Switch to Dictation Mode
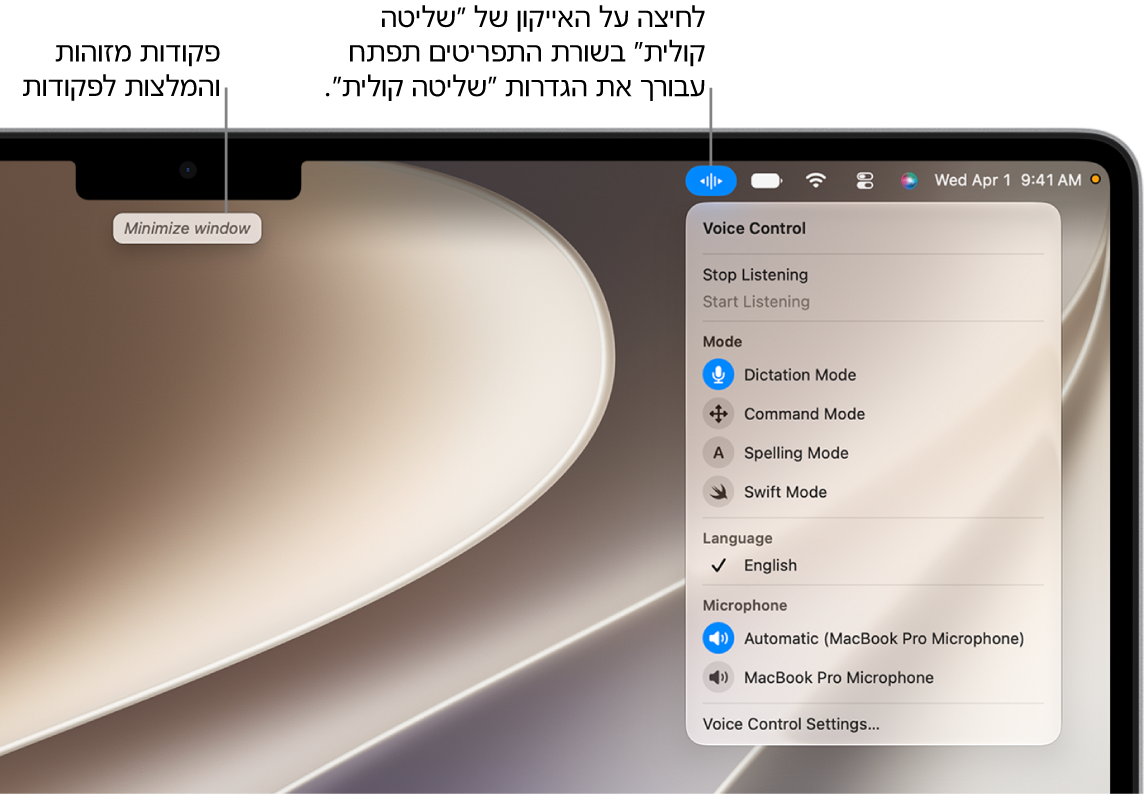This screenshot has width=1144, height=795. pos(800,375)
